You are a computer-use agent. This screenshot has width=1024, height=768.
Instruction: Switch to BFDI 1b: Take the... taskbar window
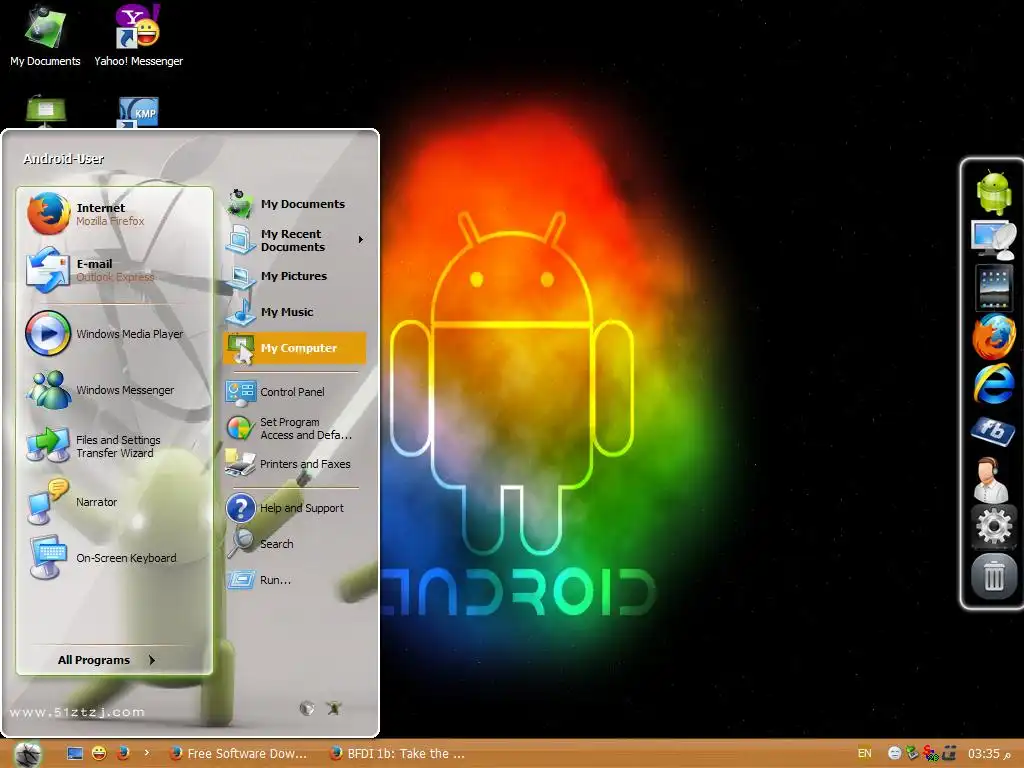pos(399,754)
